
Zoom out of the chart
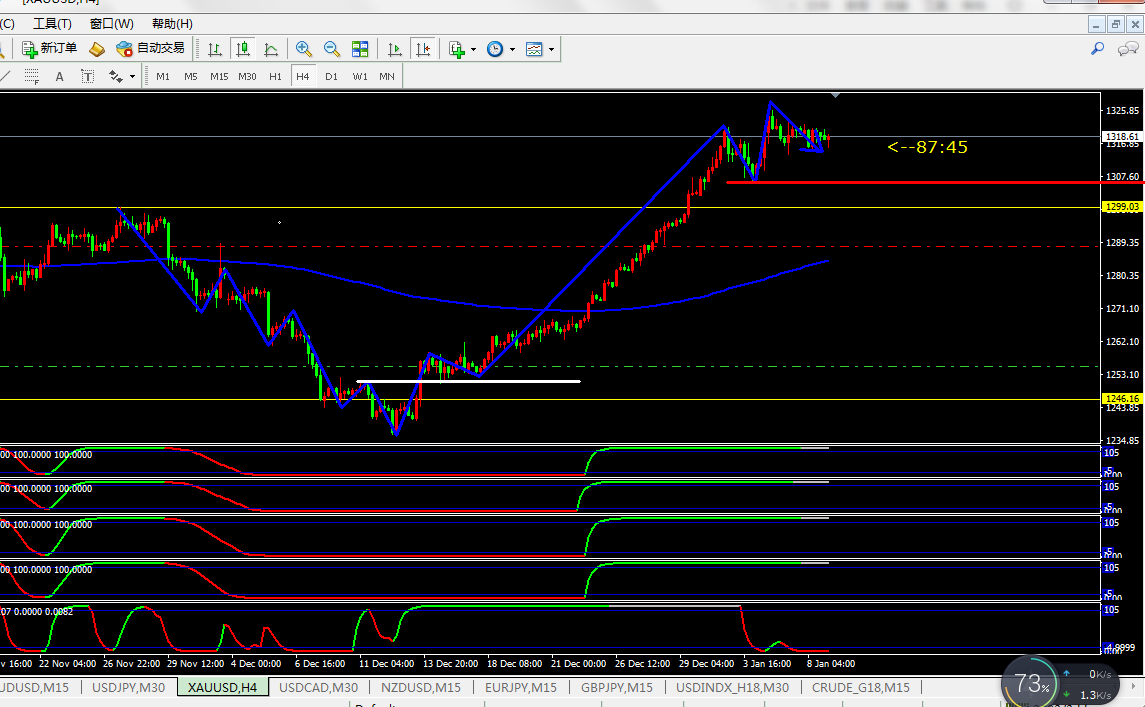(x=332, y=49)
